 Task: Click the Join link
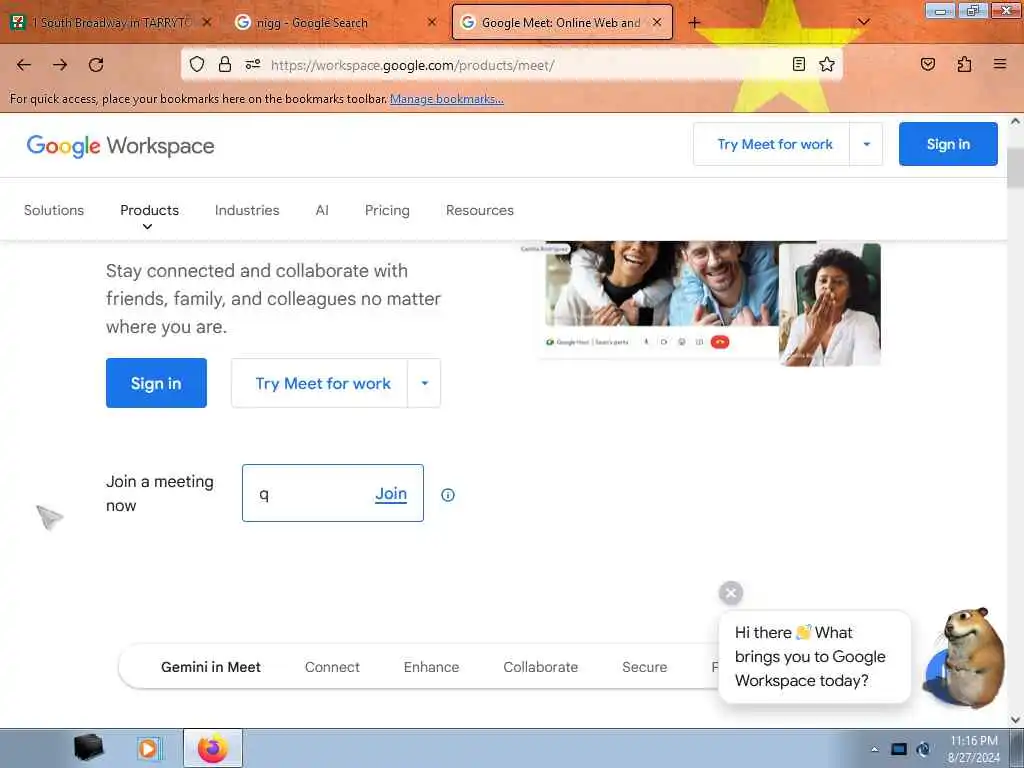pos(391,494)
